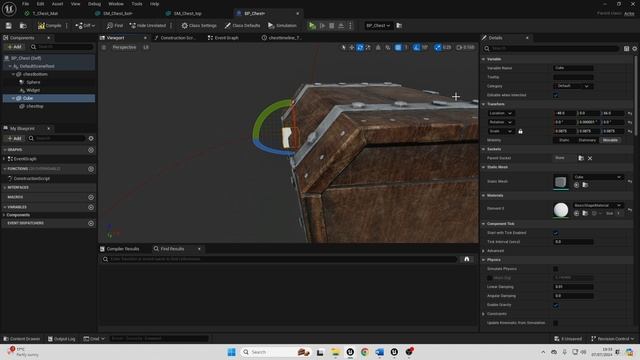Enable the Simulate Physics checkbox

(x=556, y=269)
